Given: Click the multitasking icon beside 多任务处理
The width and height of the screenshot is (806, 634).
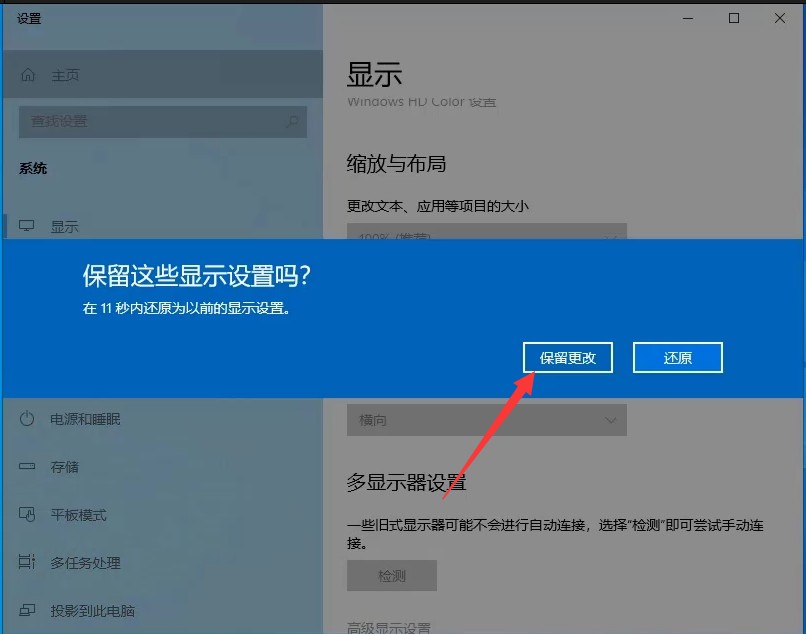Looking at the screenshot, I should pos(28,563).
